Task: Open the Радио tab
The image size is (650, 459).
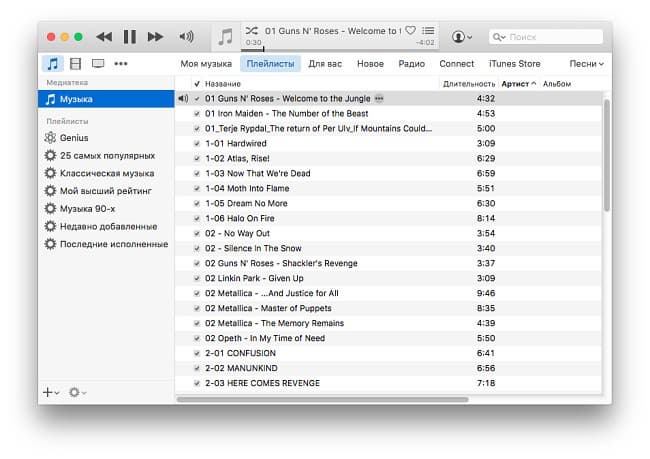Action: 411,64
